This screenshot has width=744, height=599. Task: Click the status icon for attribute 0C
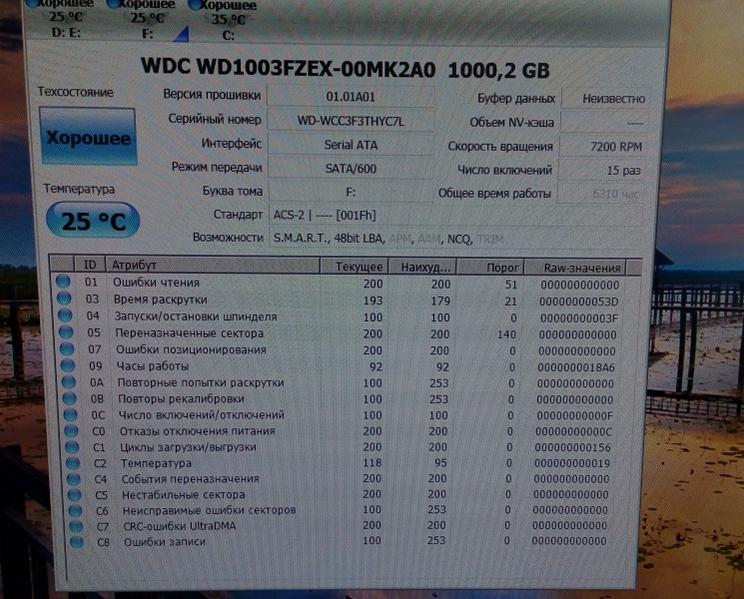pyautogui.click(x=71, y=414)
